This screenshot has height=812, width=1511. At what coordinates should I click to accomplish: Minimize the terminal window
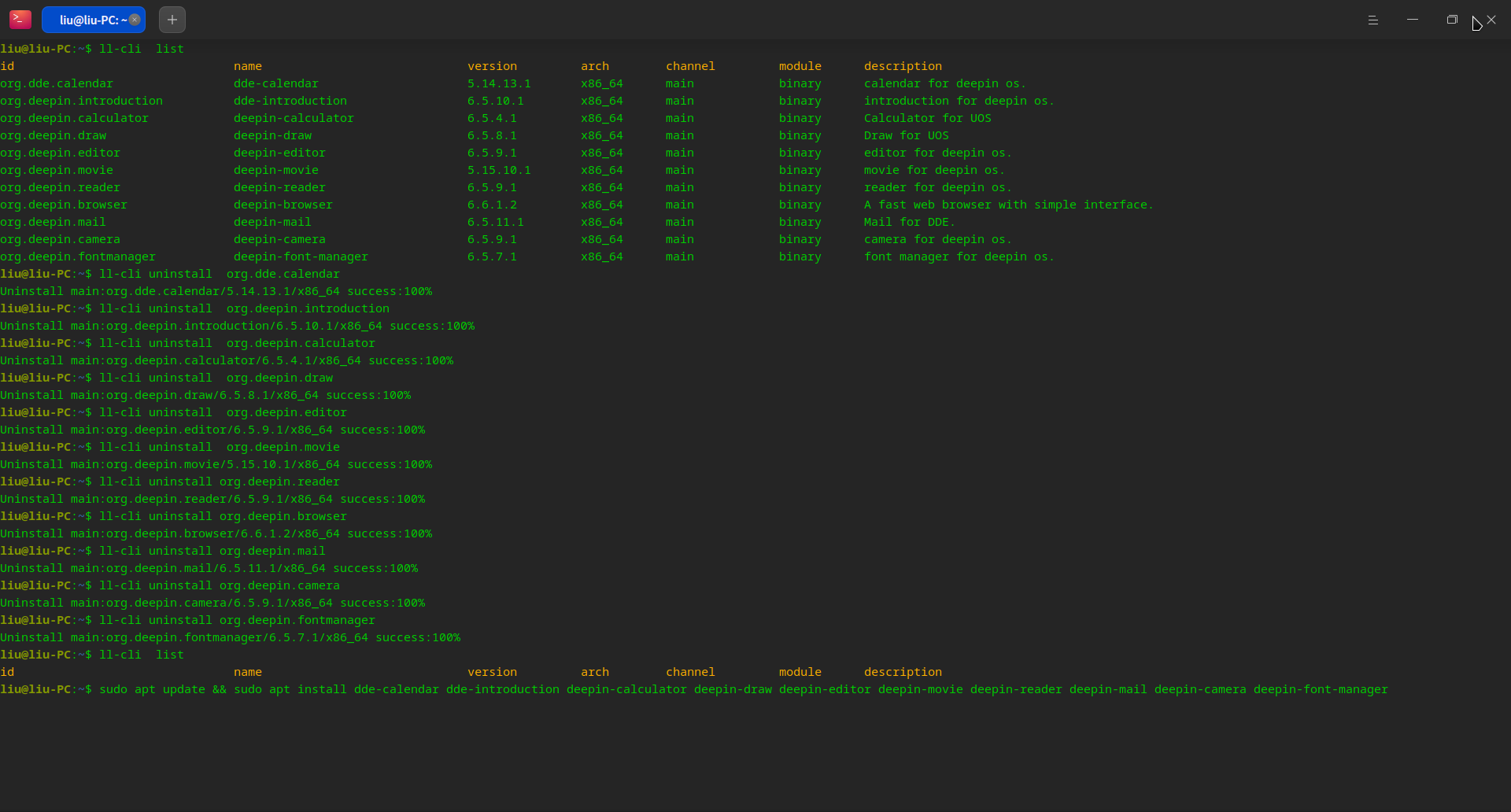tap(1413, 20)
